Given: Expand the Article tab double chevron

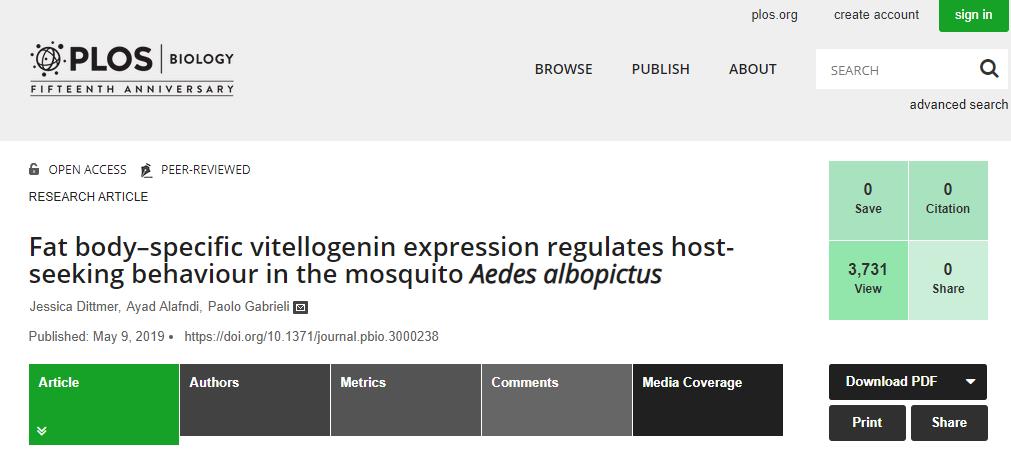Looking at the screenshot, I should click(x=42, y=431).
